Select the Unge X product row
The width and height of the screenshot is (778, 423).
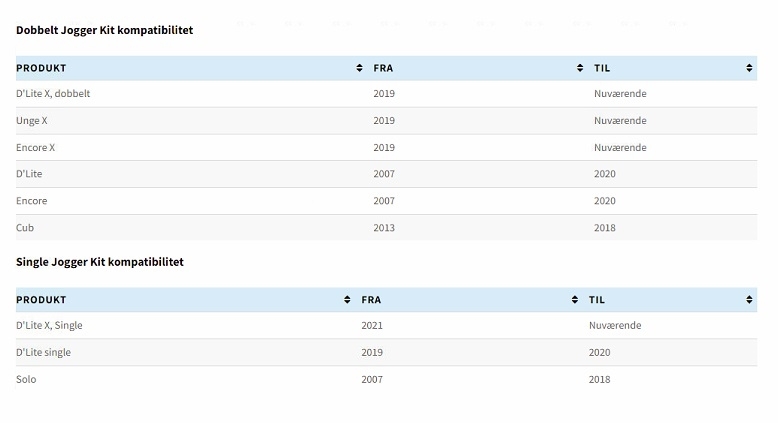pos(387,121)
